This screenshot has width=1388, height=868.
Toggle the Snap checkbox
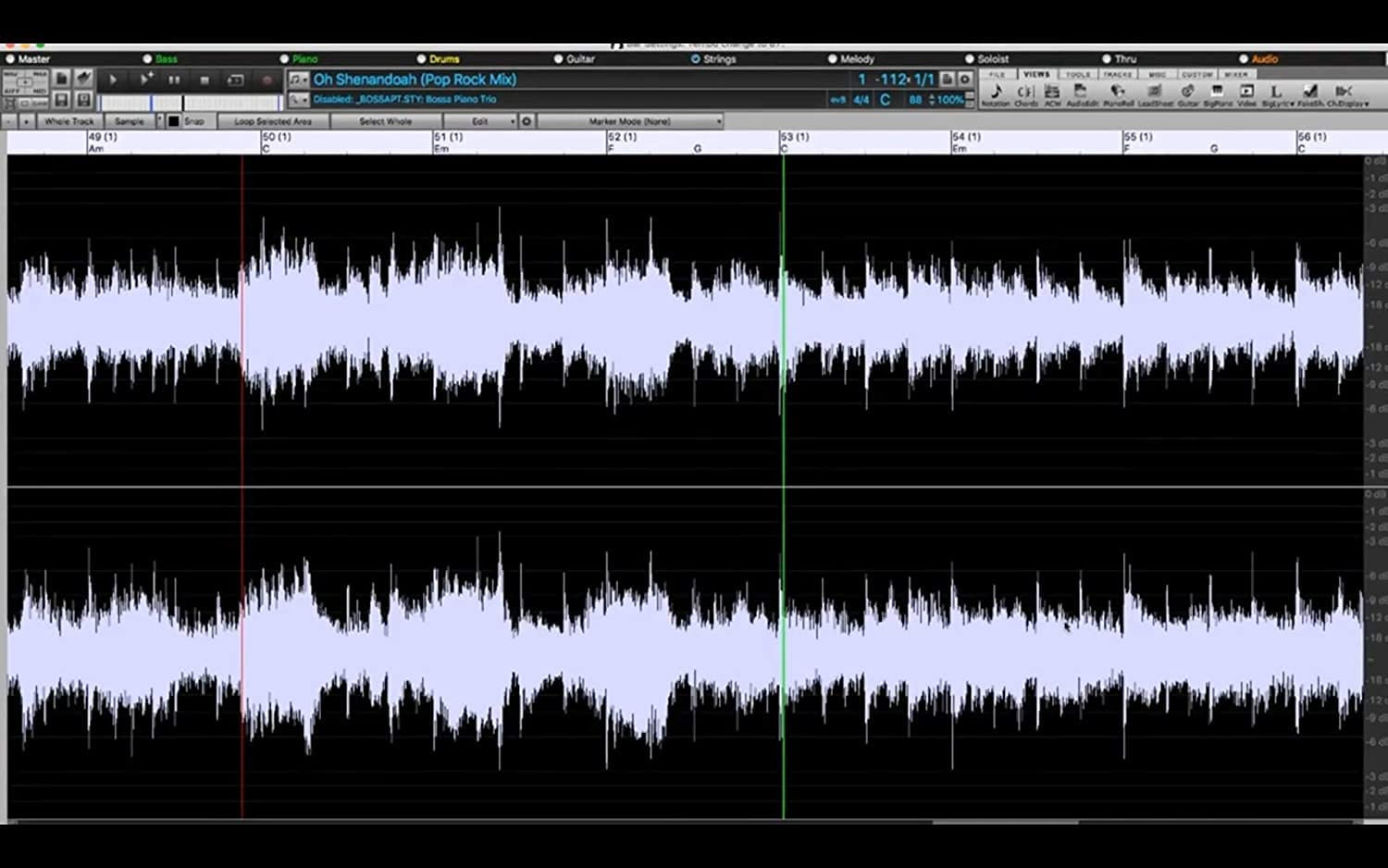(174, 121)
